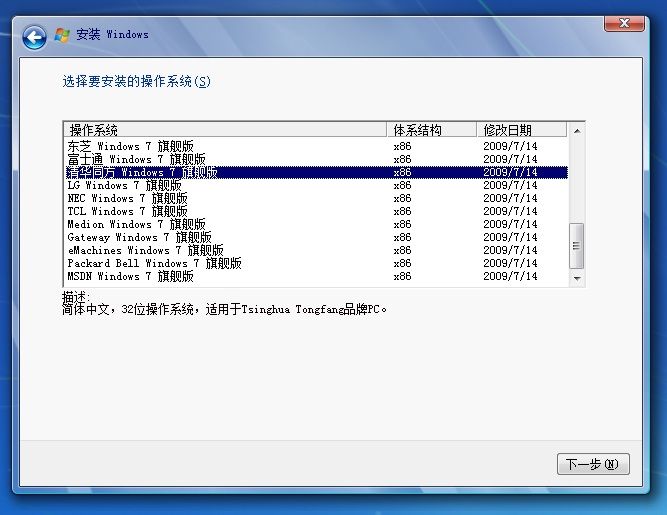Choose Packard Bell Windows 7 旗舰版
667x515 pixels.
[x=317, y=264]
